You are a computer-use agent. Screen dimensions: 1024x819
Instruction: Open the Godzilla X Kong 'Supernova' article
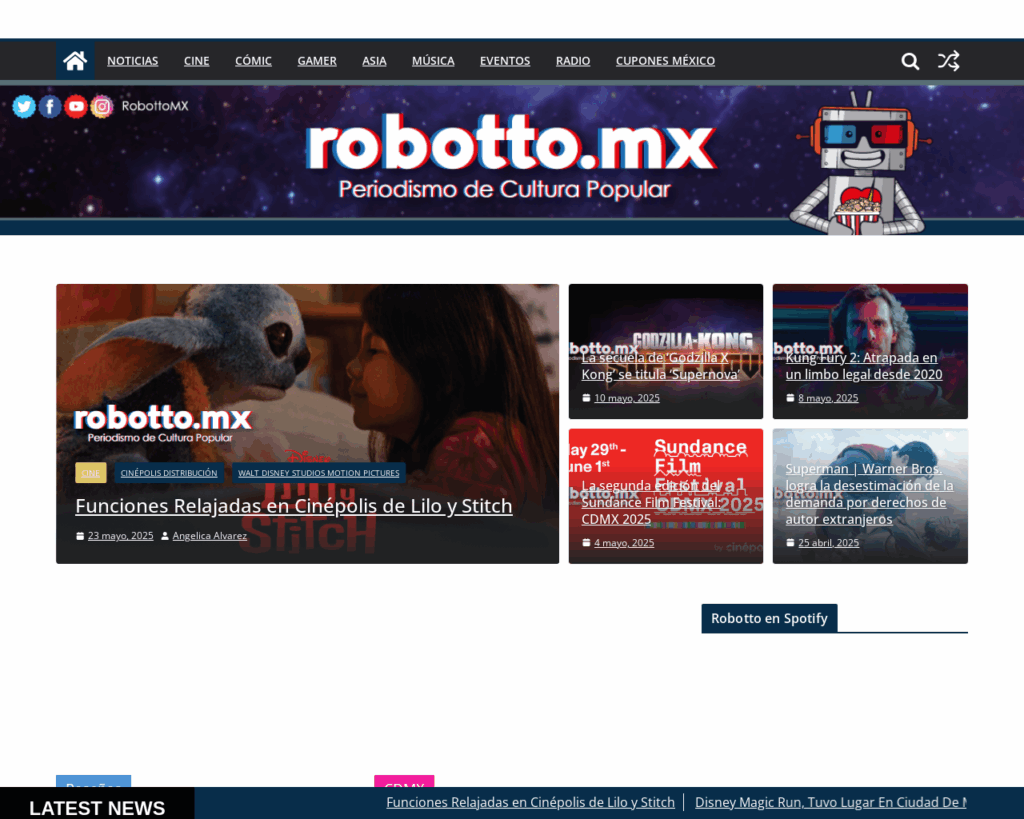click(x=663, y=365)
